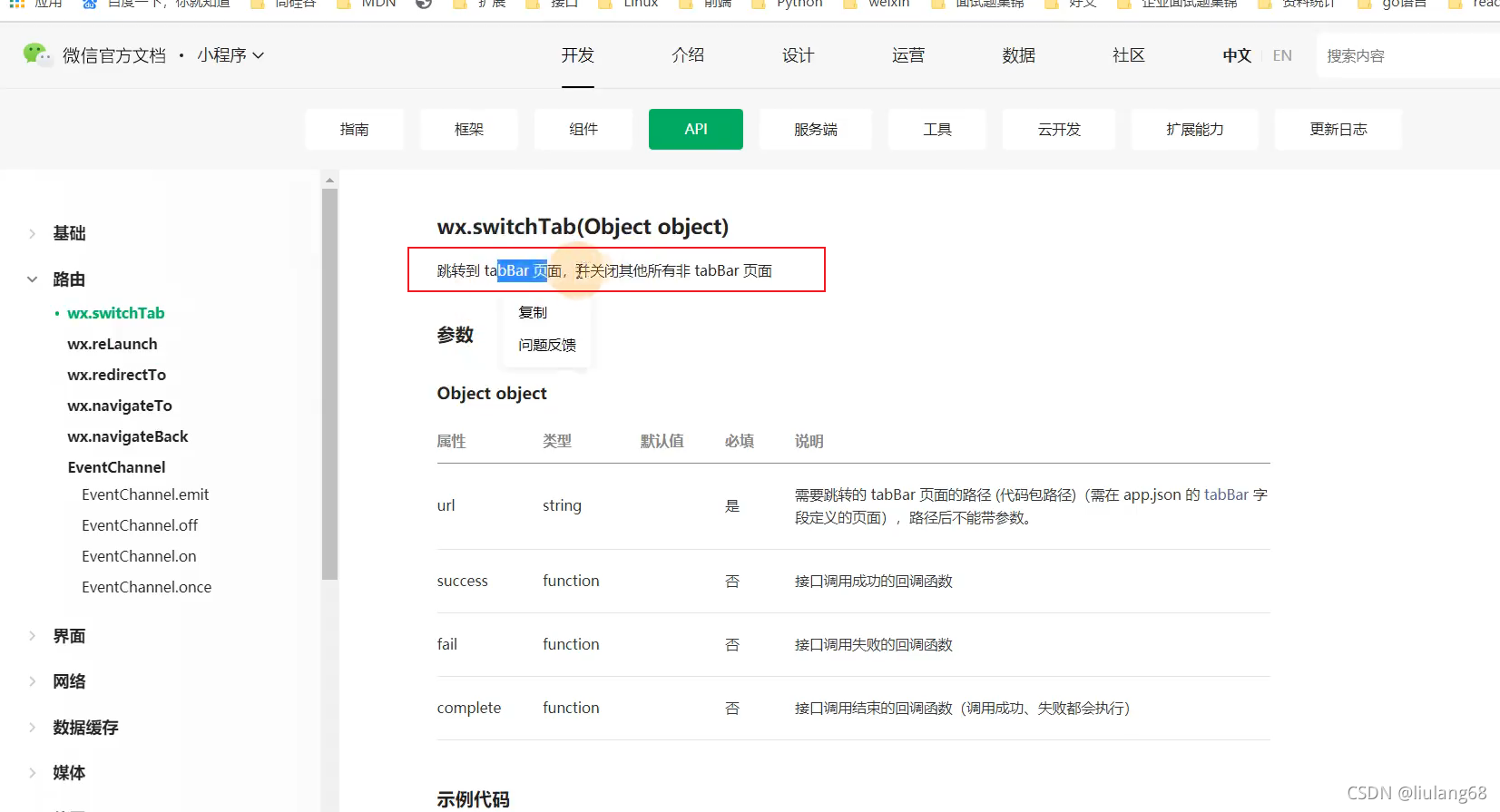This screenshot has width=1500, height=812.
Task: Click the 示例代码 heading
Action: (474, 799)
